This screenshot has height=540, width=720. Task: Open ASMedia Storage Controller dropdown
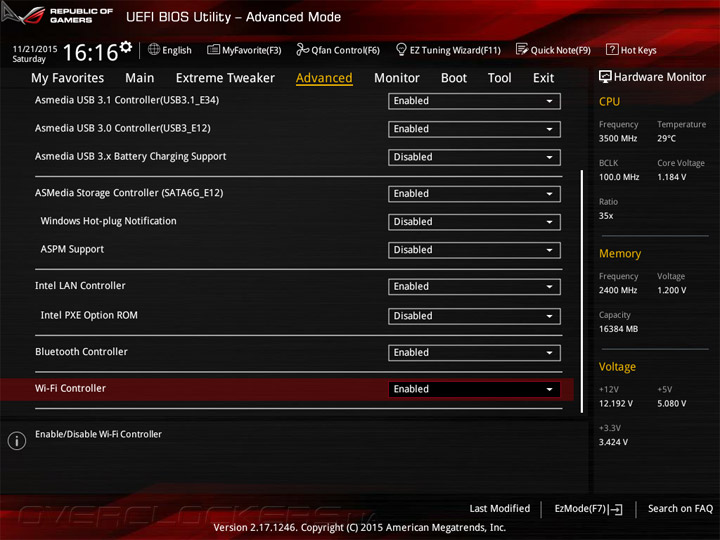[x=474, y=194]
